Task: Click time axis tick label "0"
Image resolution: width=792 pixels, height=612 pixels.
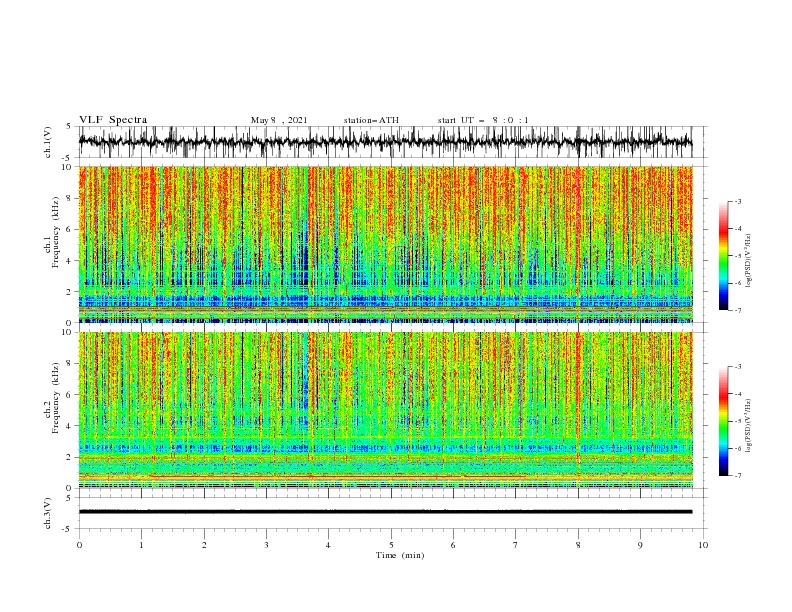Action: [79, 545]
